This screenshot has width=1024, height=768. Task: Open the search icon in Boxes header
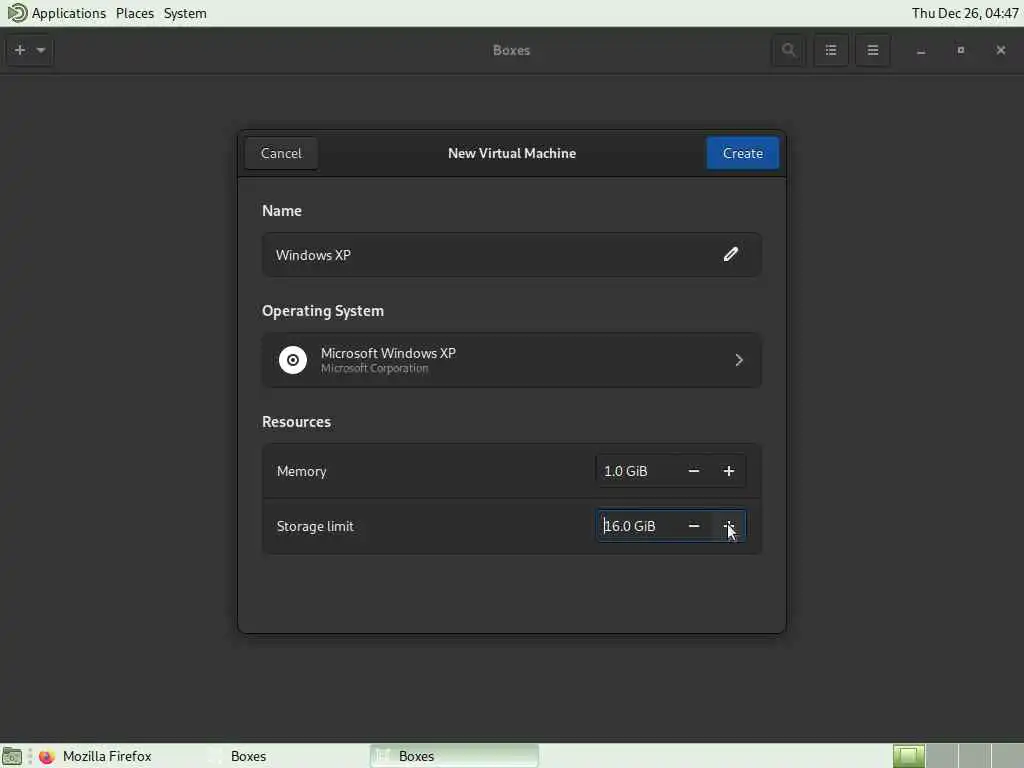pyautogui.click(x=788, y=50)
